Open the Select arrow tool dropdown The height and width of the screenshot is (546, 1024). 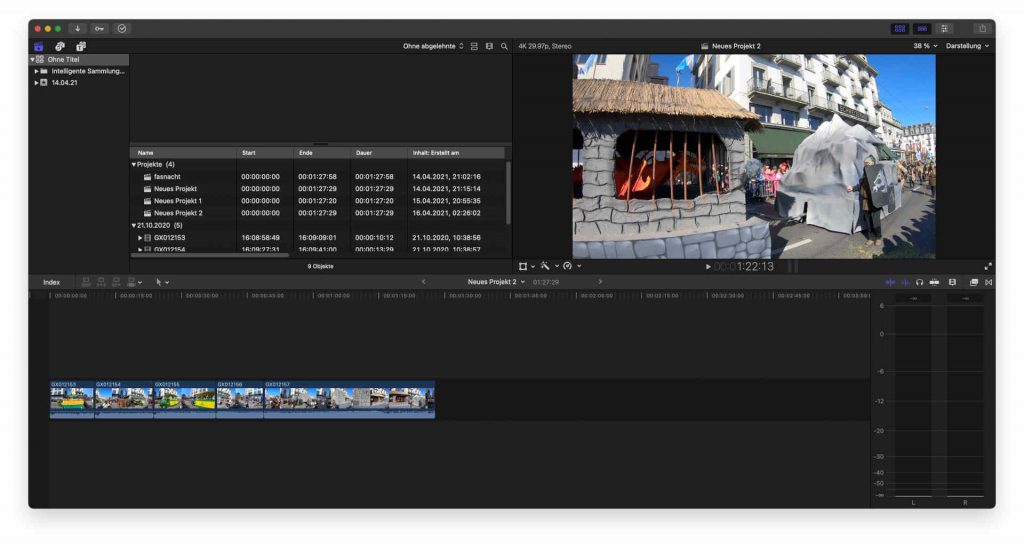point(162,283)
